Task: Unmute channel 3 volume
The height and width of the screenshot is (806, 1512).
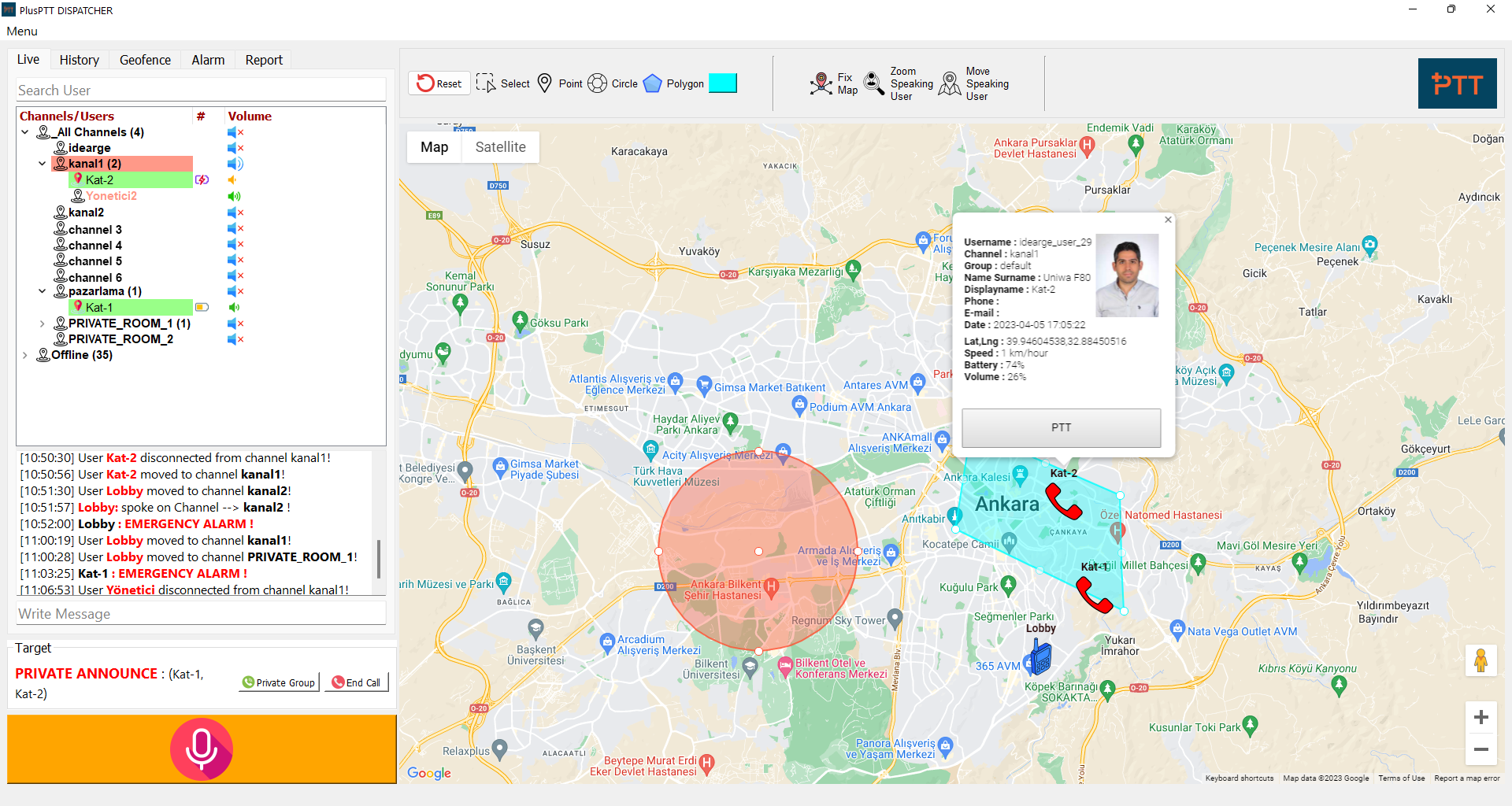Action: click(235, 229)
